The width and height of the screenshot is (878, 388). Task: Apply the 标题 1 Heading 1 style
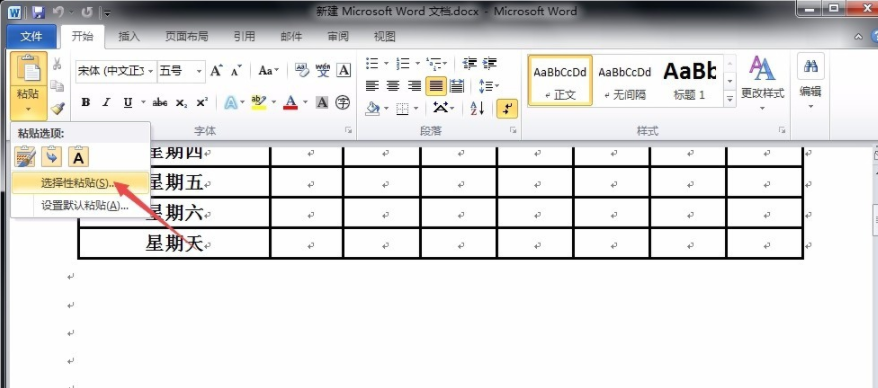[x=690, y=80]
